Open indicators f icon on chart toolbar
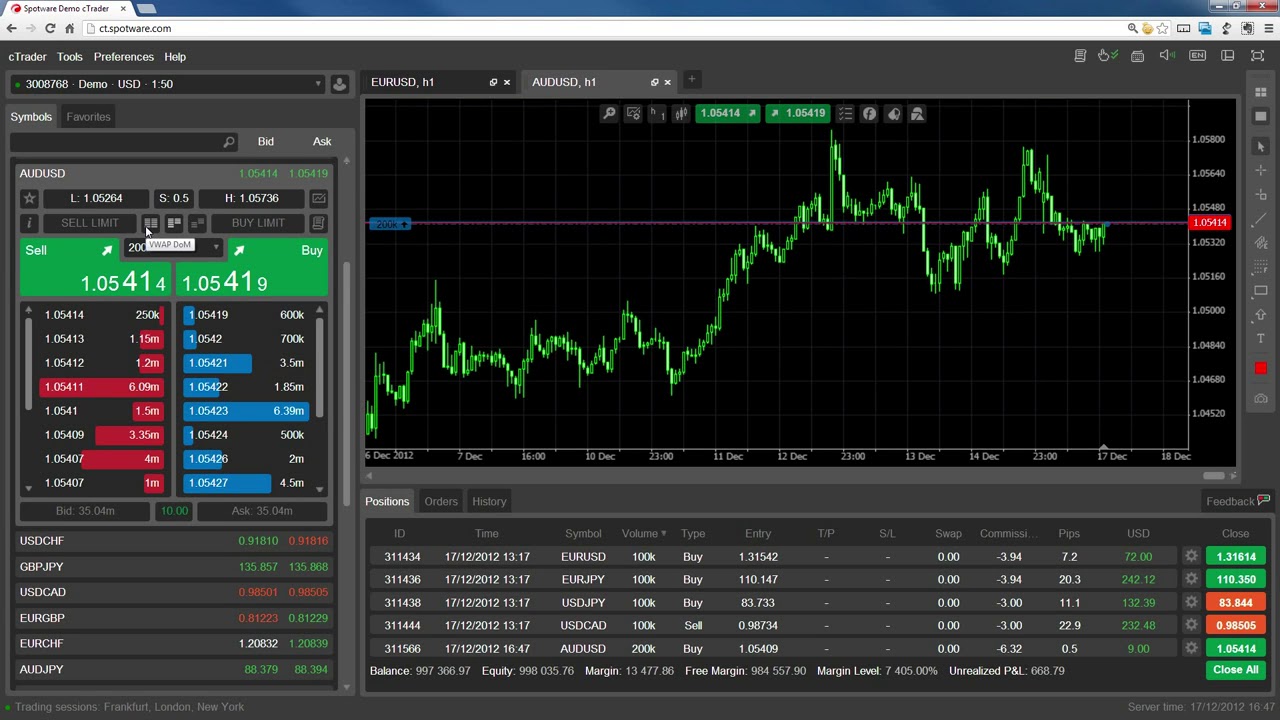This screenshot has width=1280, height=720. point(869,114)
